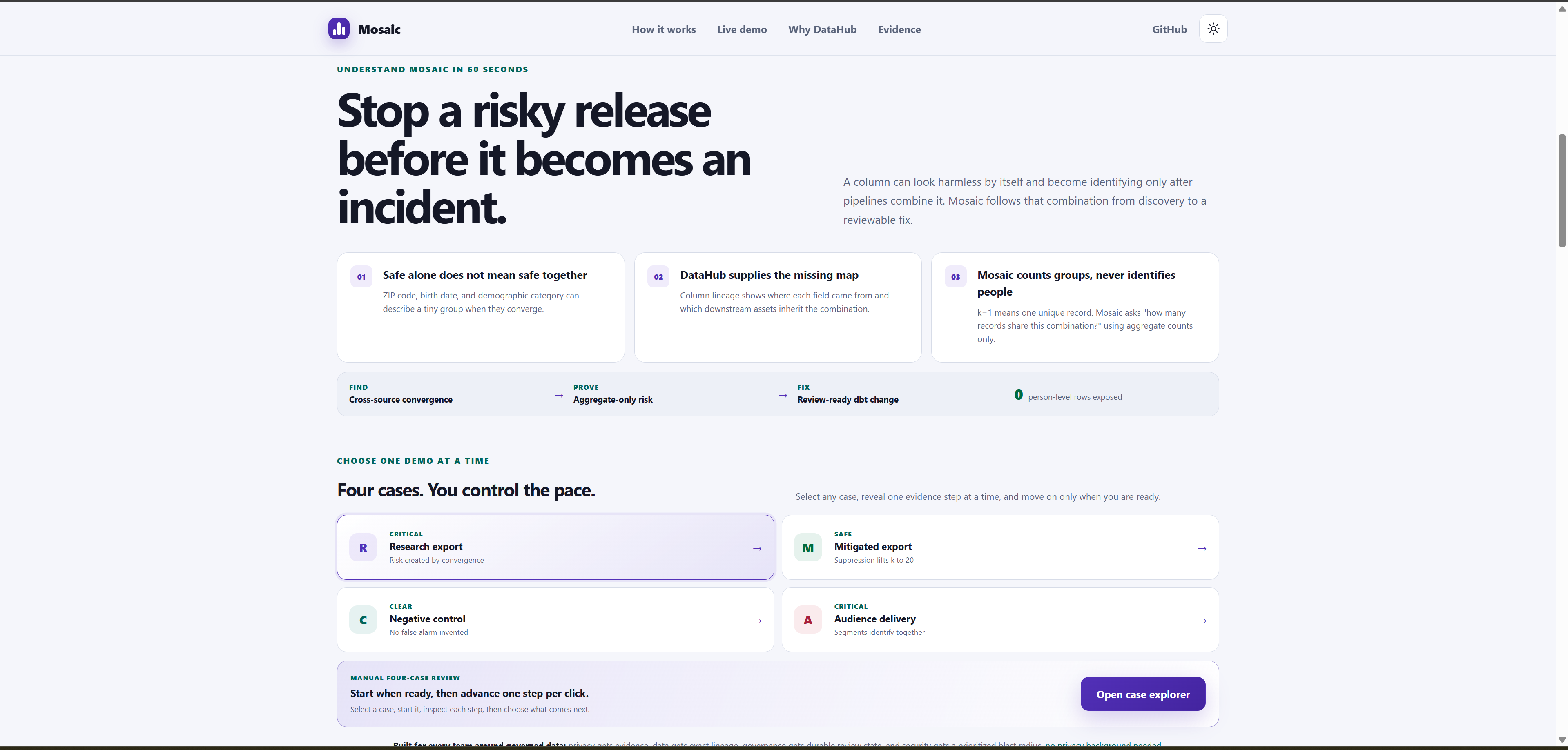The height and width of the screenshot is (750, 1568).
Task: Click the "Suppression lifts k to 20" subtitle
Action: pos(874,560)
